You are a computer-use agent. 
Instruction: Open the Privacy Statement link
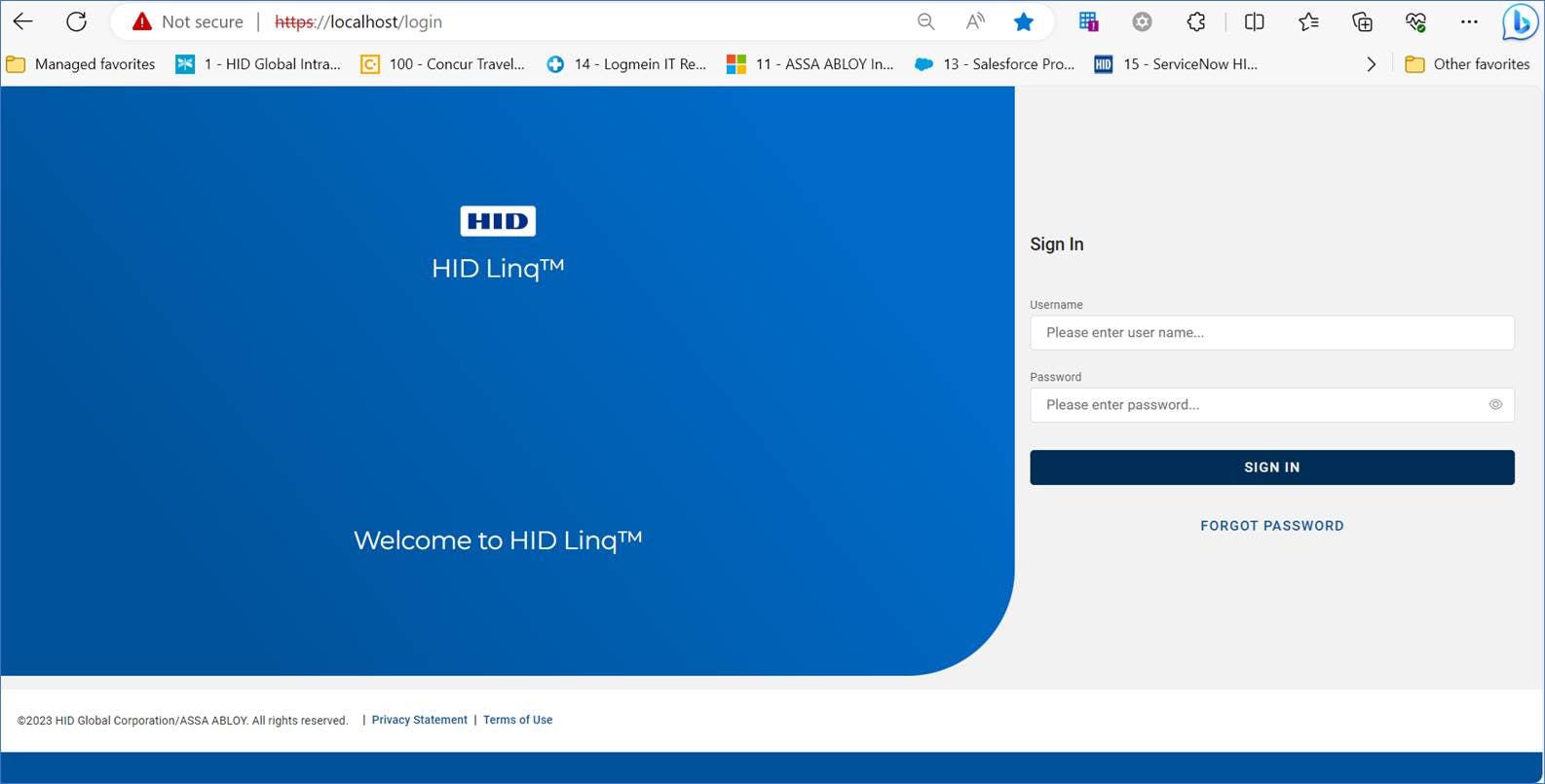[419, 720]
